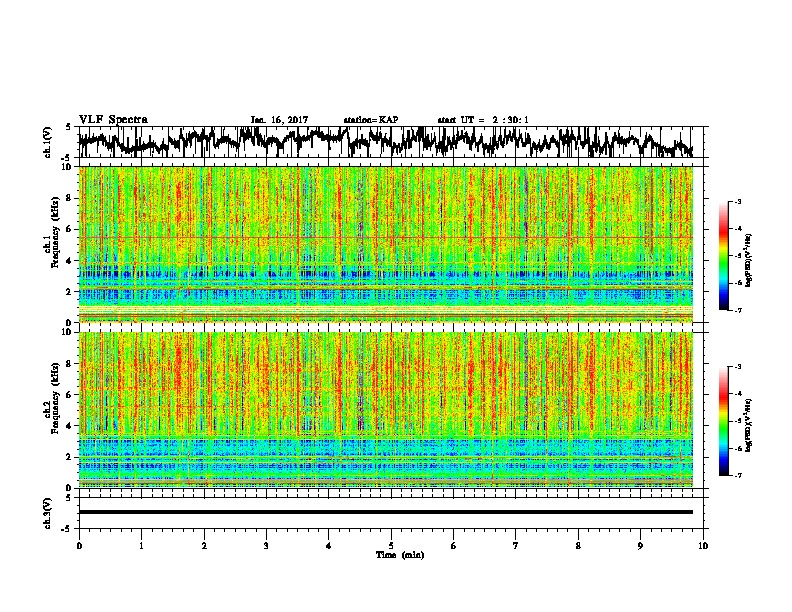Click the "4" kHz tick on ch.1 spectrogram
This screenshot has height=612, width=792.
tap(70, 261)
